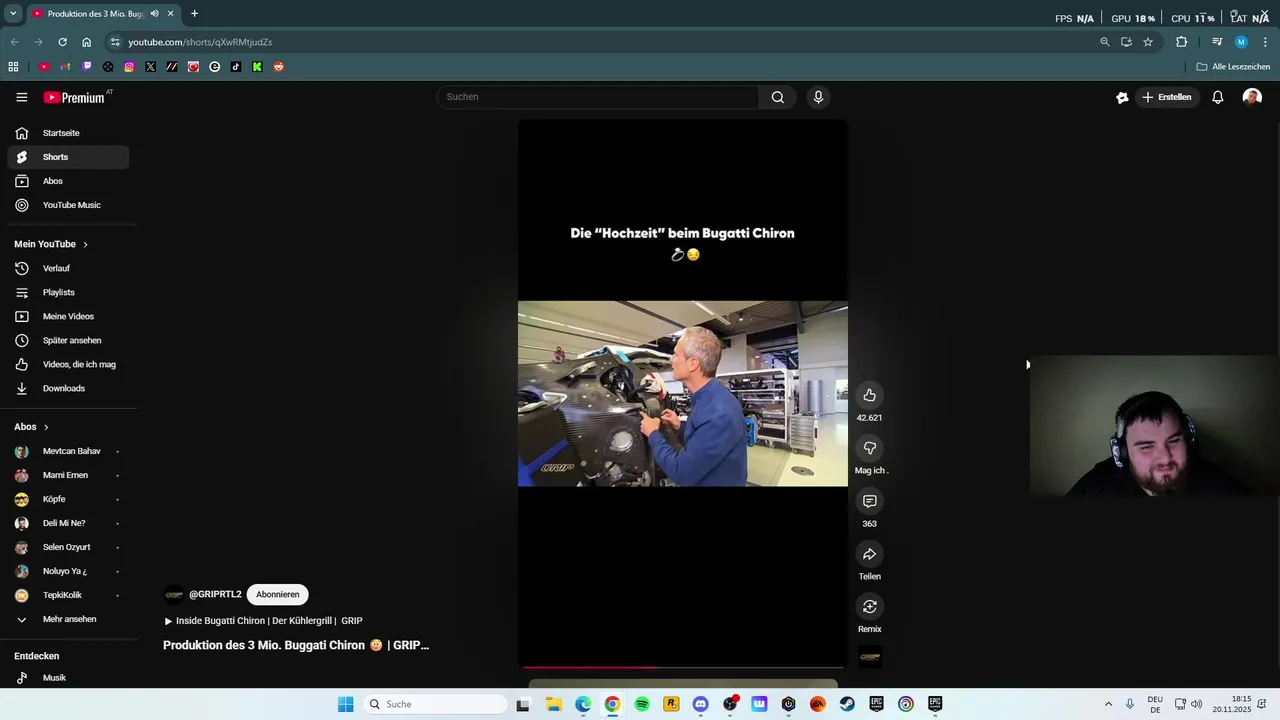Expand the Mein YouTube section arrow
Viewport: 1280px width, 720px height.
[85, 244]
